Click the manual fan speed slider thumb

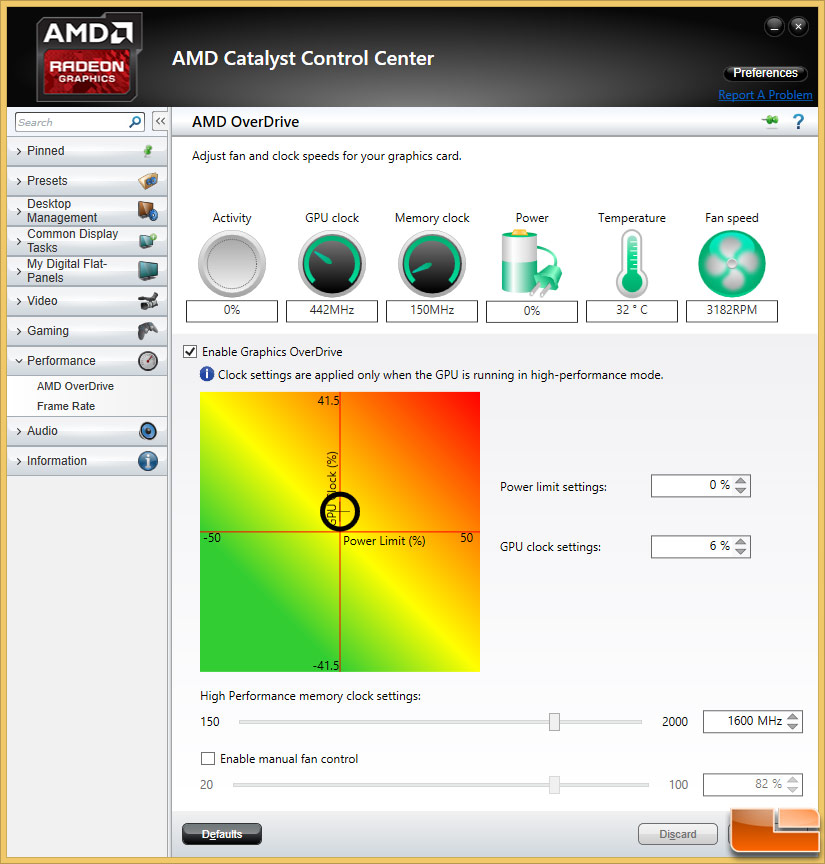tap(554, 785)
